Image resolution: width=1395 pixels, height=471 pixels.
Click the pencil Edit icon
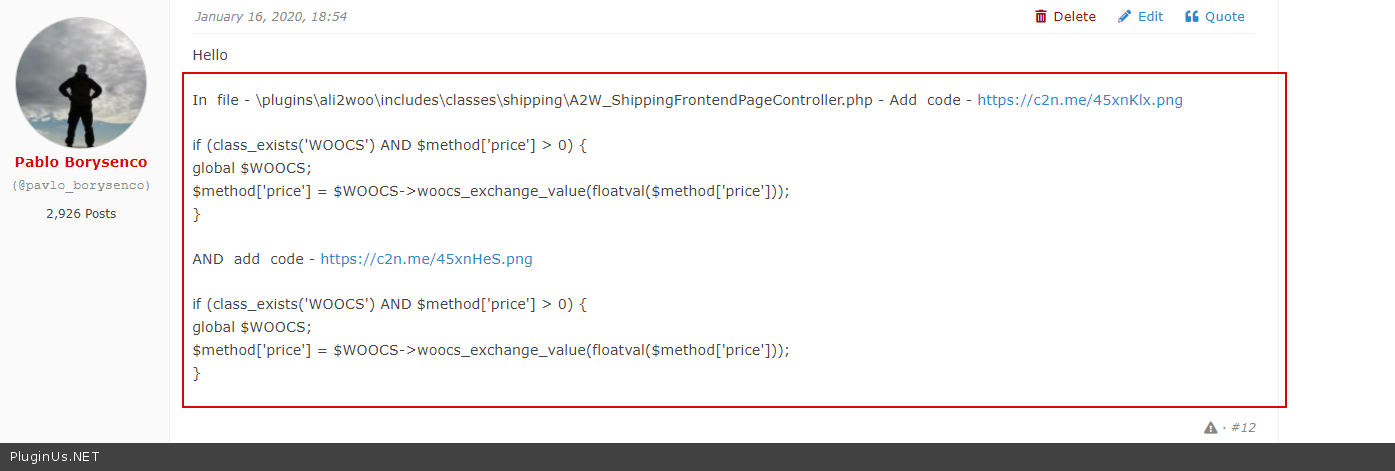pos(1125,16)
